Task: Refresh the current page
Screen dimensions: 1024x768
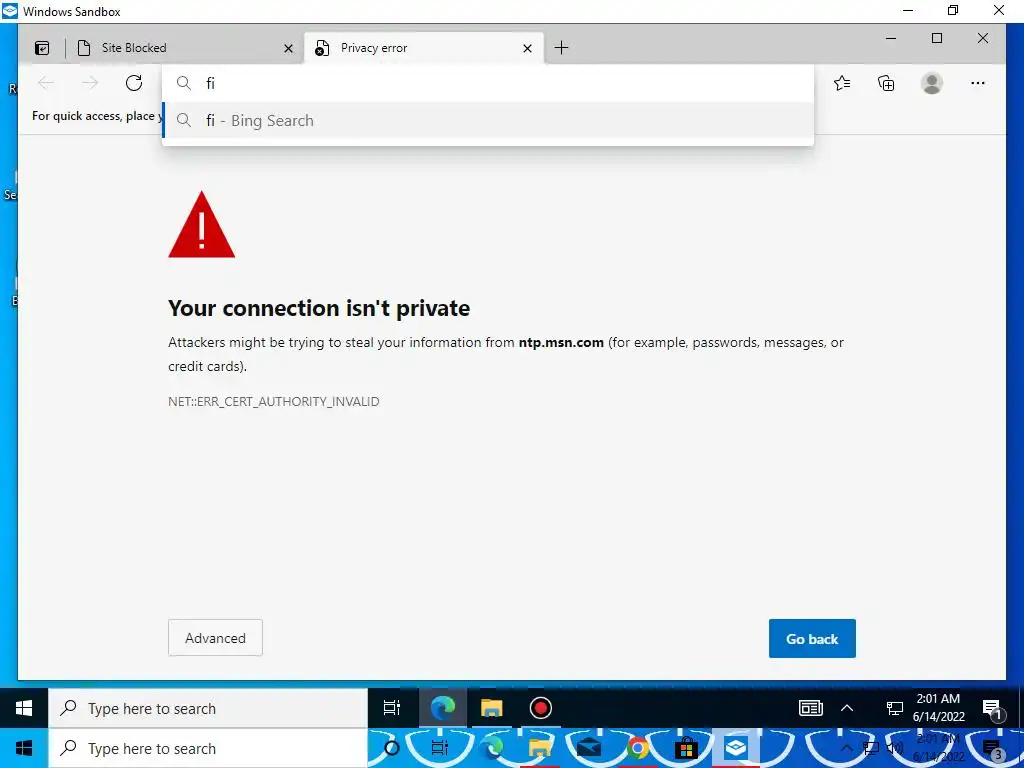Action: pos(134,83)
